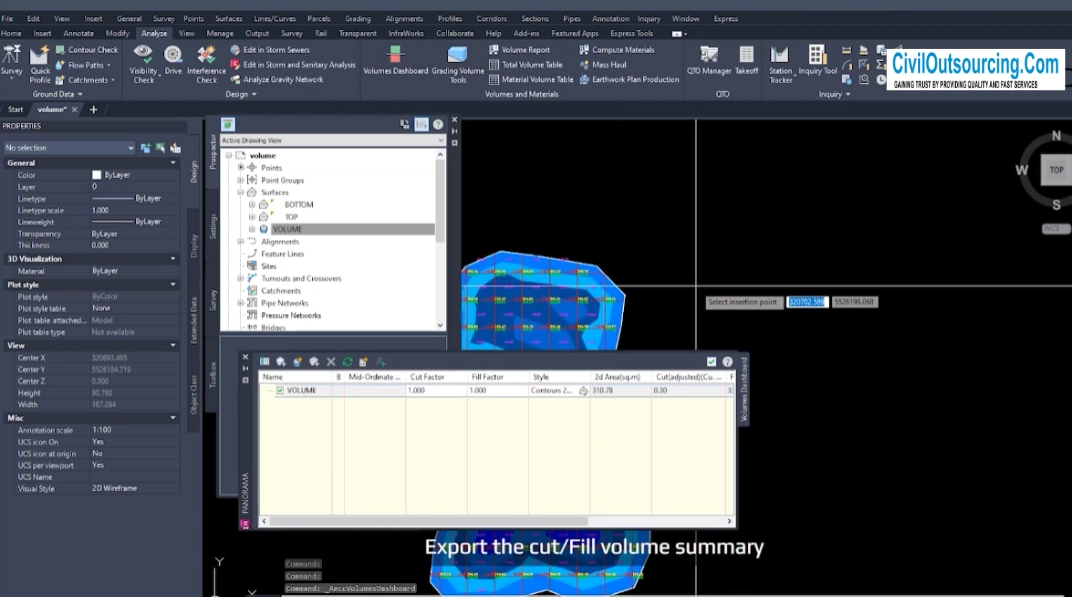Expand the Design panel flyout
Screen dimensions: 1072x597
pyautogui.click(x=241, y=94)
